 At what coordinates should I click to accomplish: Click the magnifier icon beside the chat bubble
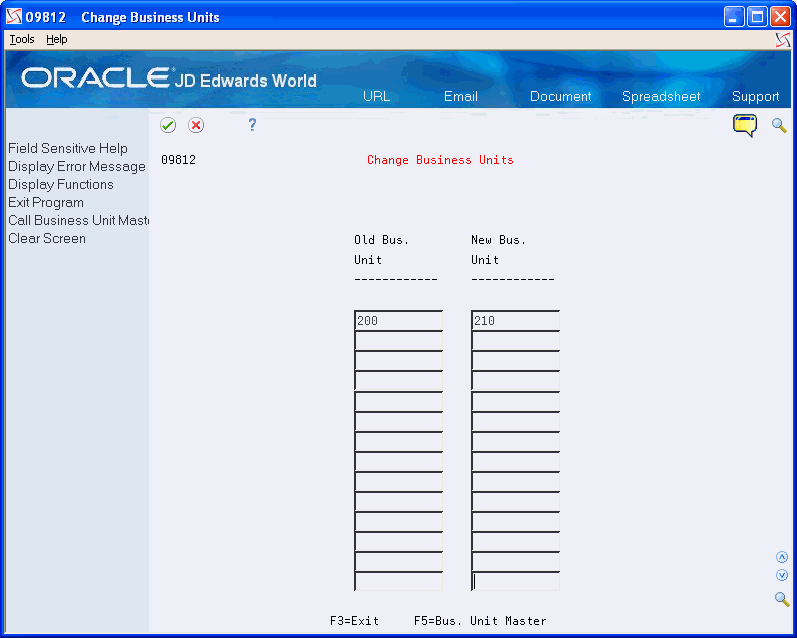pyautogui.click(x=779, y=125)
